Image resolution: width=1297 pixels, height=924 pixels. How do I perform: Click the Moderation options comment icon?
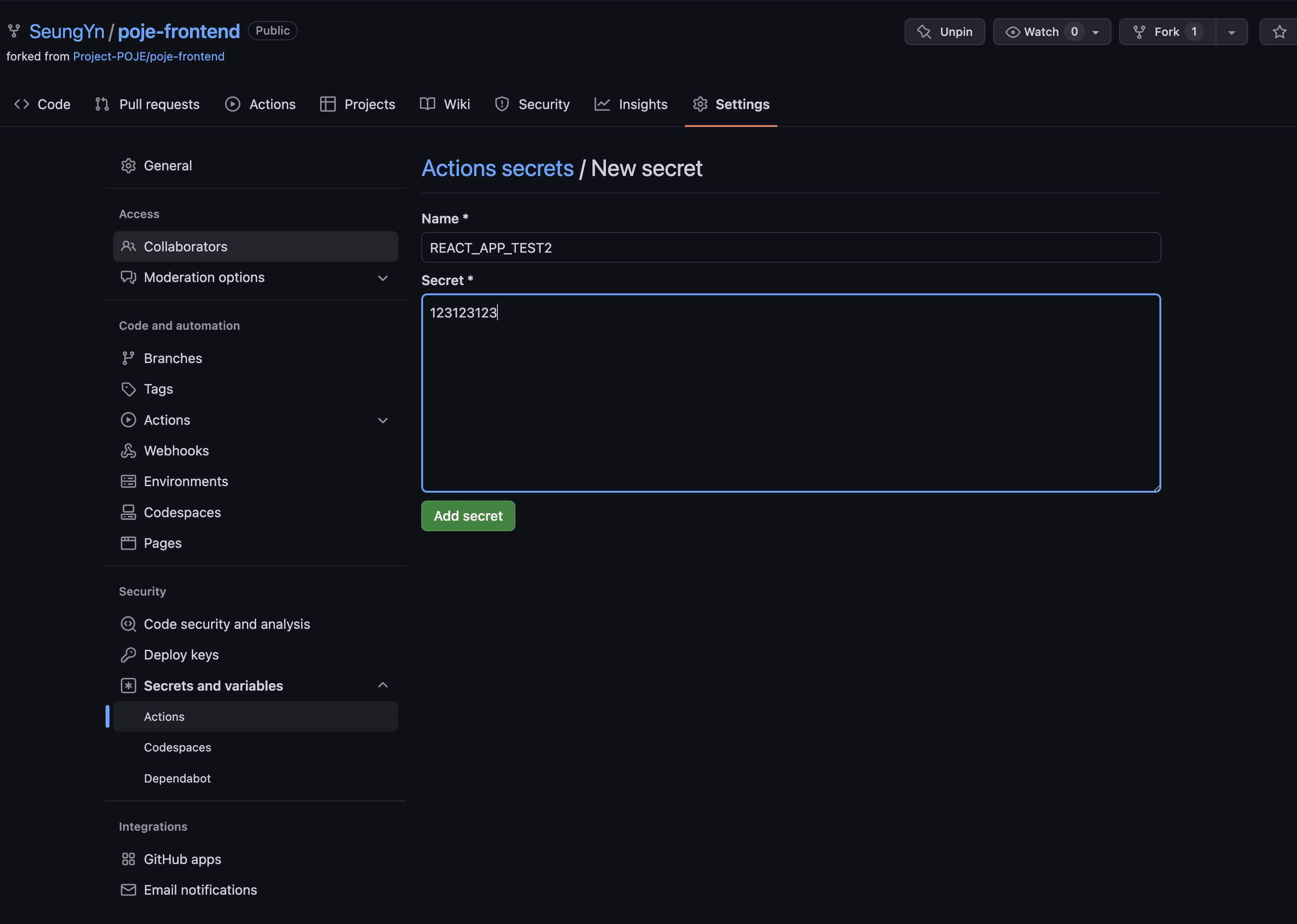coord(129,277)
